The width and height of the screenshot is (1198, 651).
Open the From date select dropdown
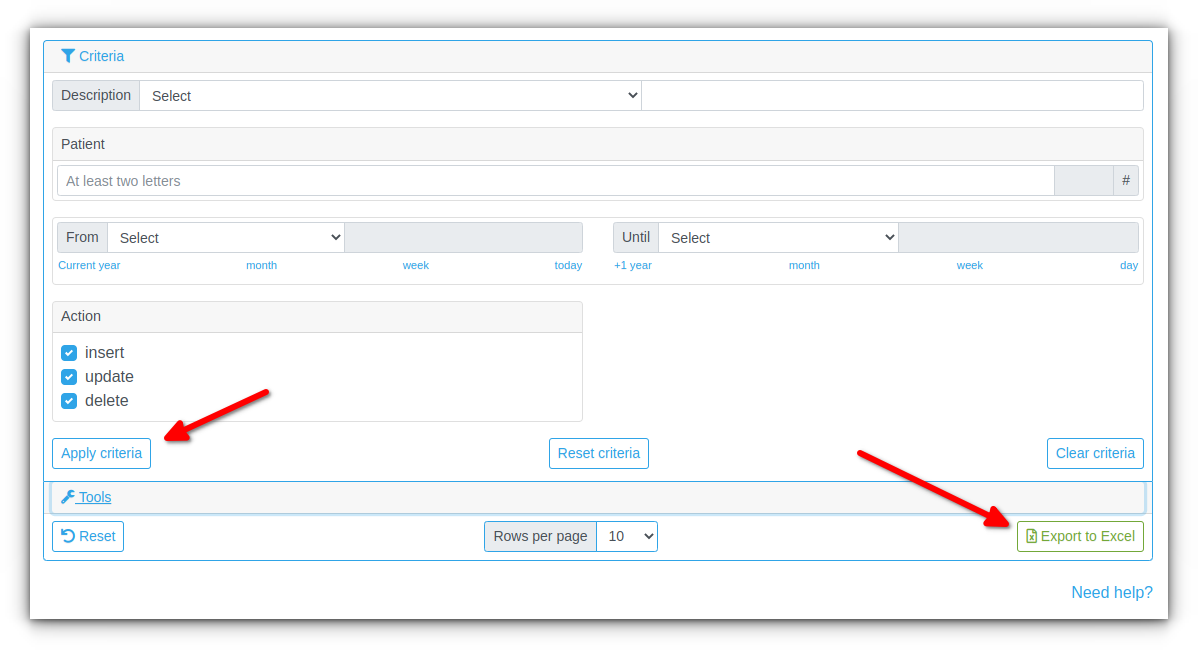coord(226,238)
